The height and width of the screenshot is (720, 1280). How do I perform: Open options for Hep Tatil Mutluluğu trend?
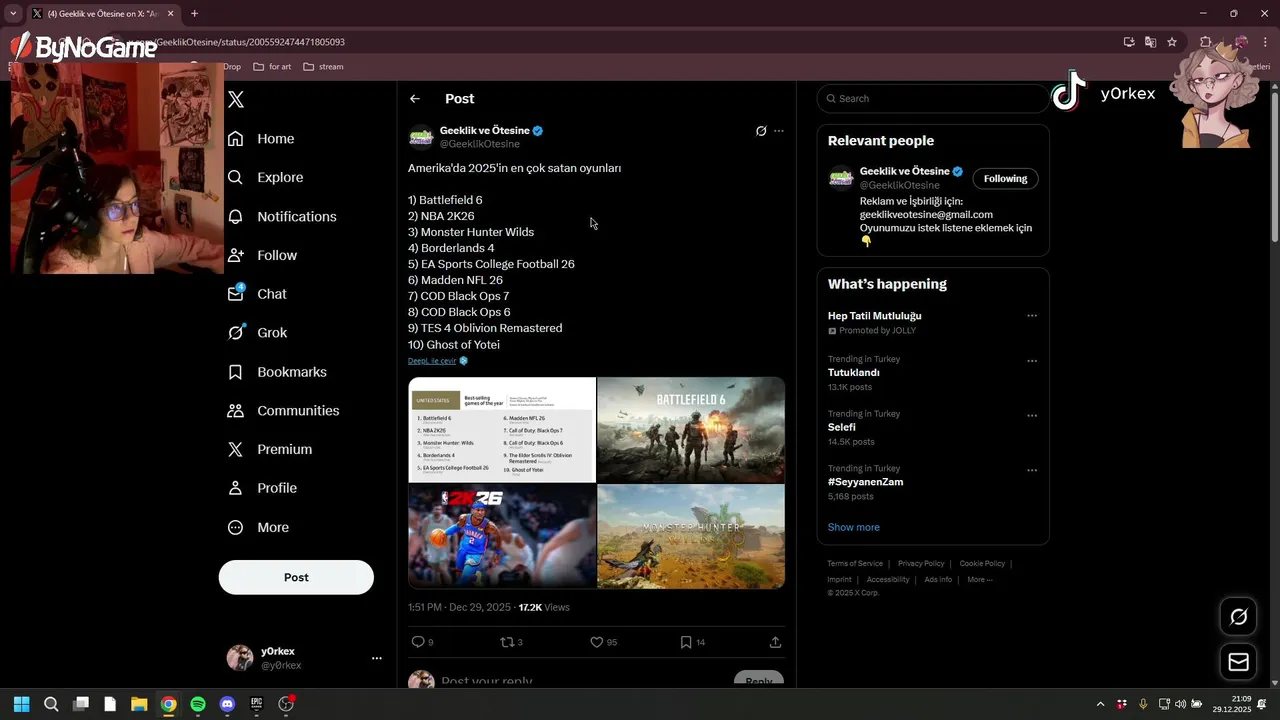tap(1032, 316)
